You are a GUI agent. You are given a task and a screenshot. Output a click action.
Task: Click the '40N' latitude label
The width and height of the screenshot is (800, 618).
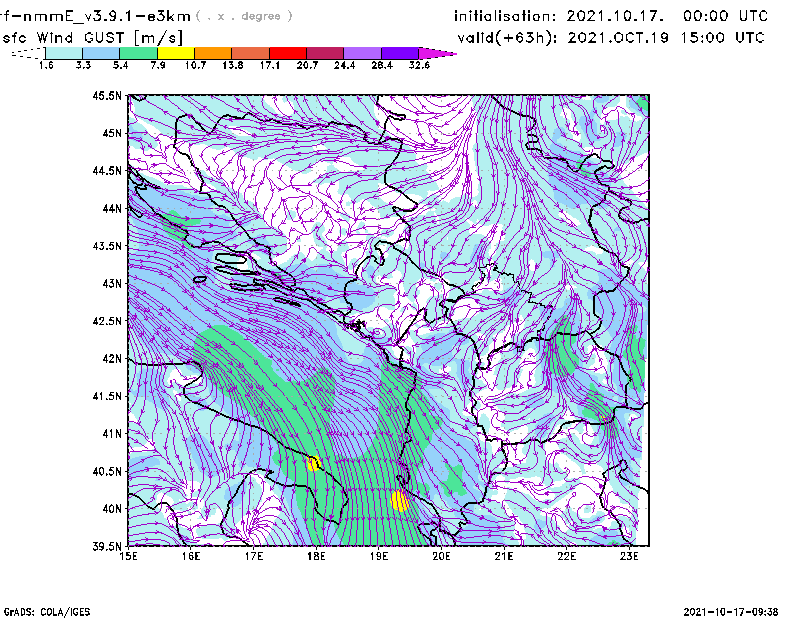[112, 509]
